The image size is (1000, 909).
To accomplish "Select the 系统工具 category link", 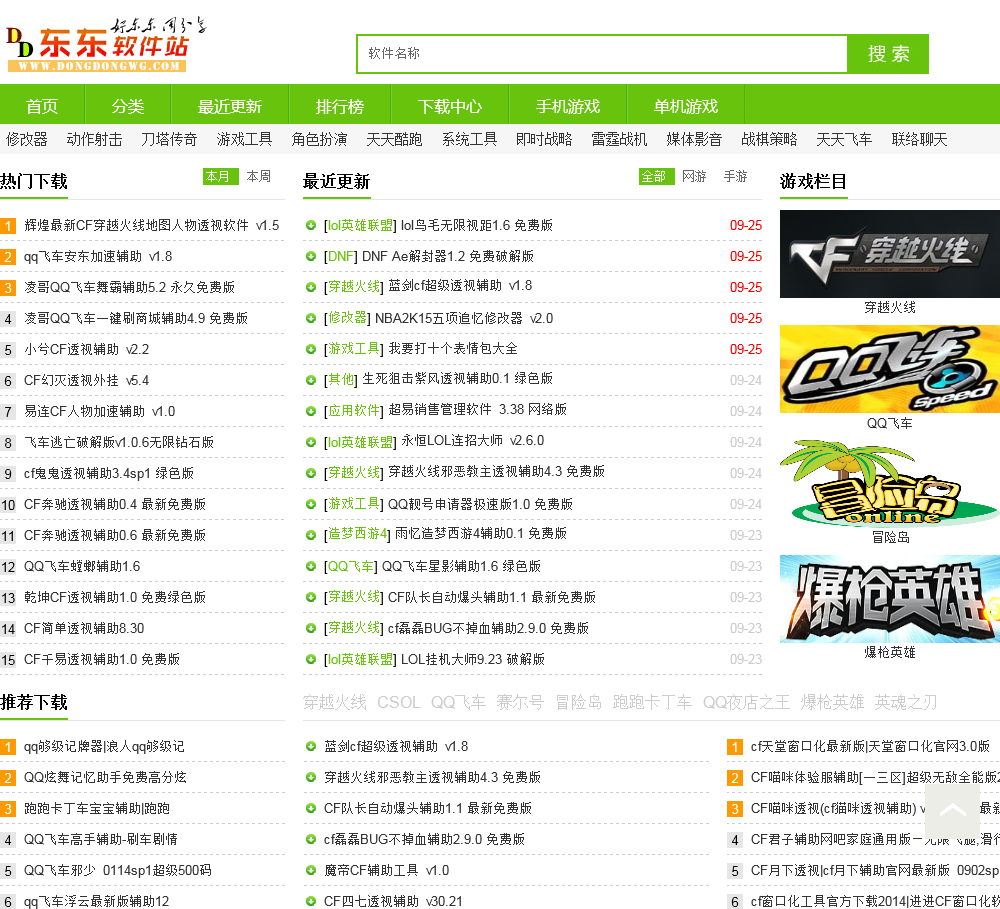I will [469, 139].
